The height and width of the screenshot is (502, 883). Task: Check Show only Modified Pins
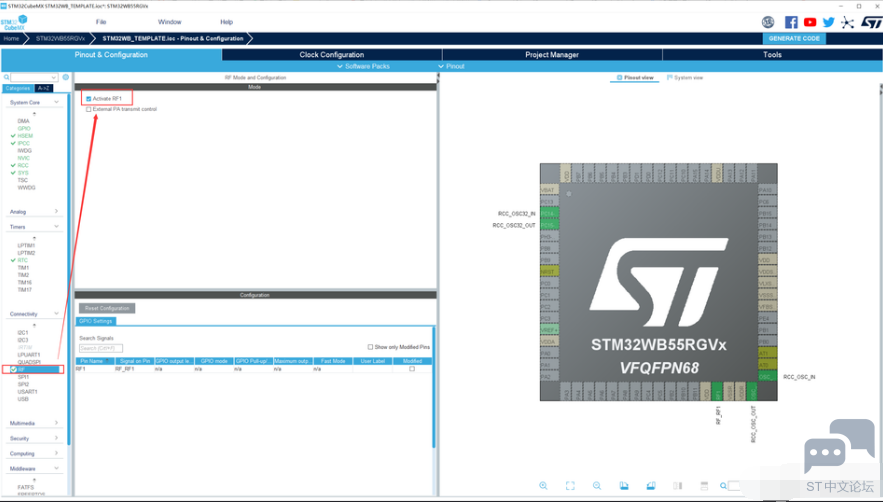pos(370,347)
